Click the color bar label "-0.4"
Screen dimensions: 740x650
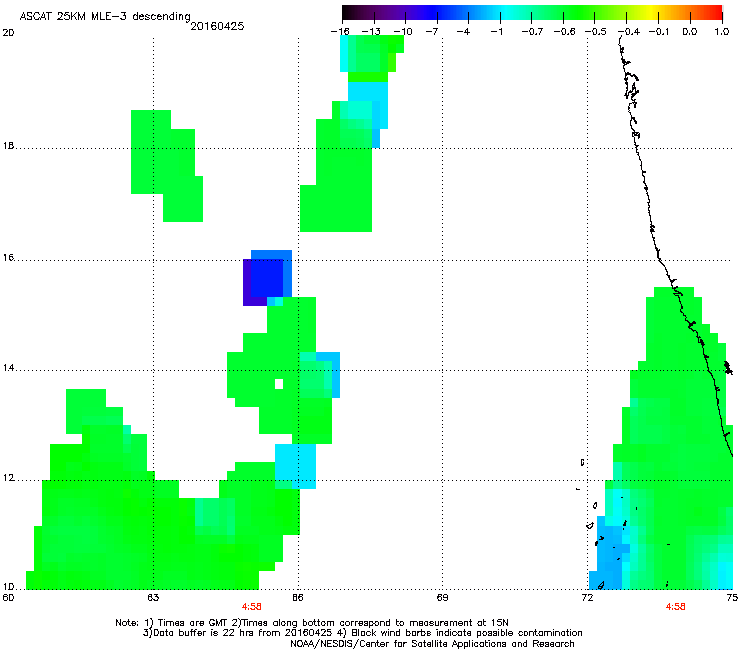tap(629, 32)
